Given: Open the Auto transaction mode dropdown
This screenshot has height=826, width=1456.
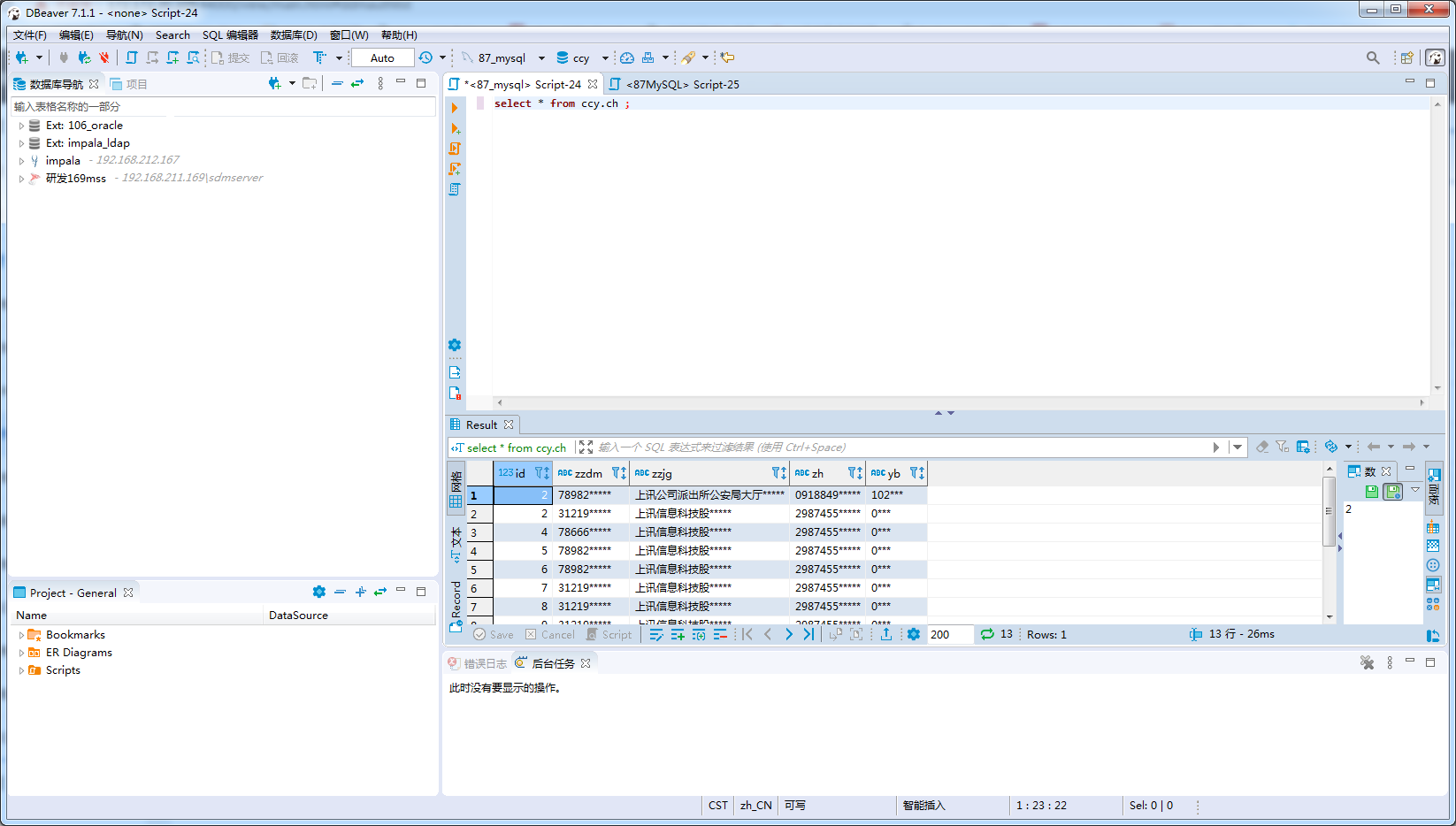Looking at the screenshot, I should tap(382, 58).
